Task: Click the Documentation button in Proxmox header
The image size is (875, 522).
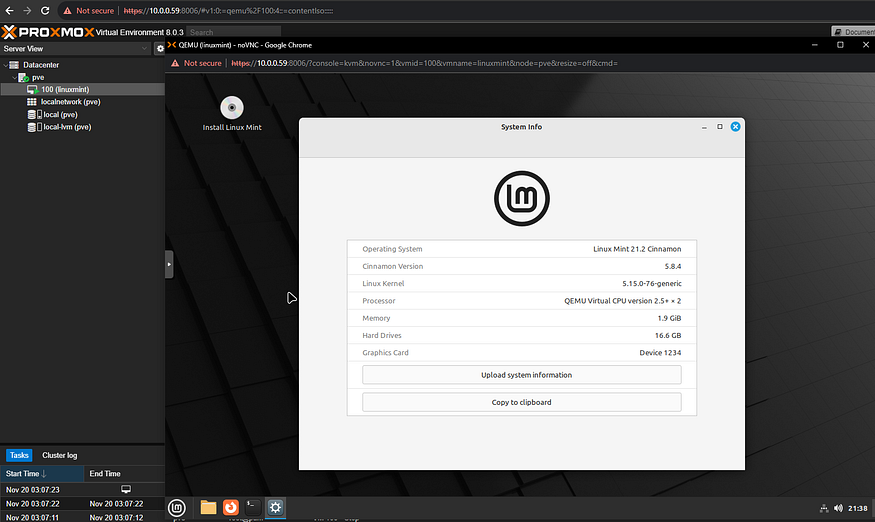Action: click(x=853, y=32)
